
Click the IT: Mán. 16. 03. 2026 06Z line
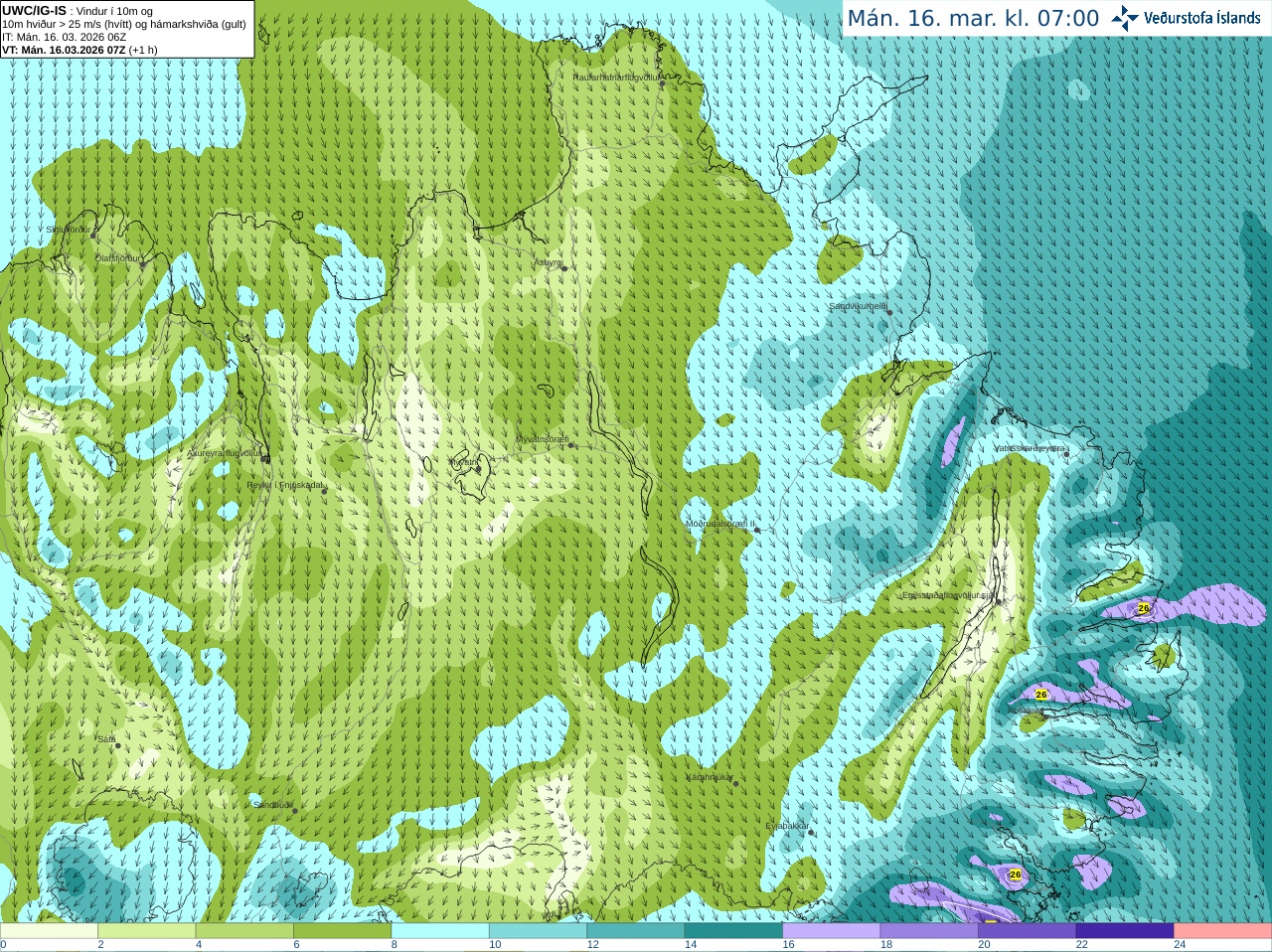64,37
